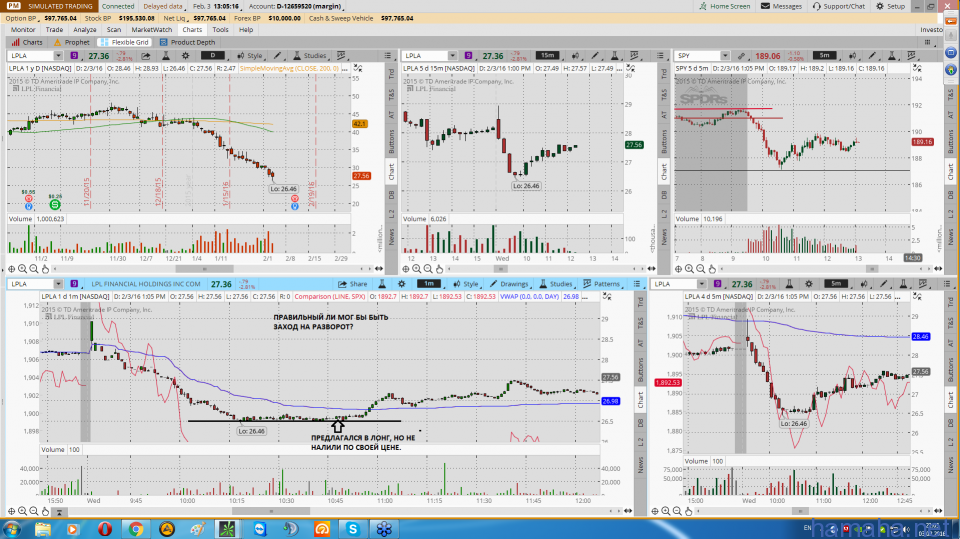Screen dimensions: 960x539
Task: Open list menu icon in daily chart
Action: pos(388,56)
